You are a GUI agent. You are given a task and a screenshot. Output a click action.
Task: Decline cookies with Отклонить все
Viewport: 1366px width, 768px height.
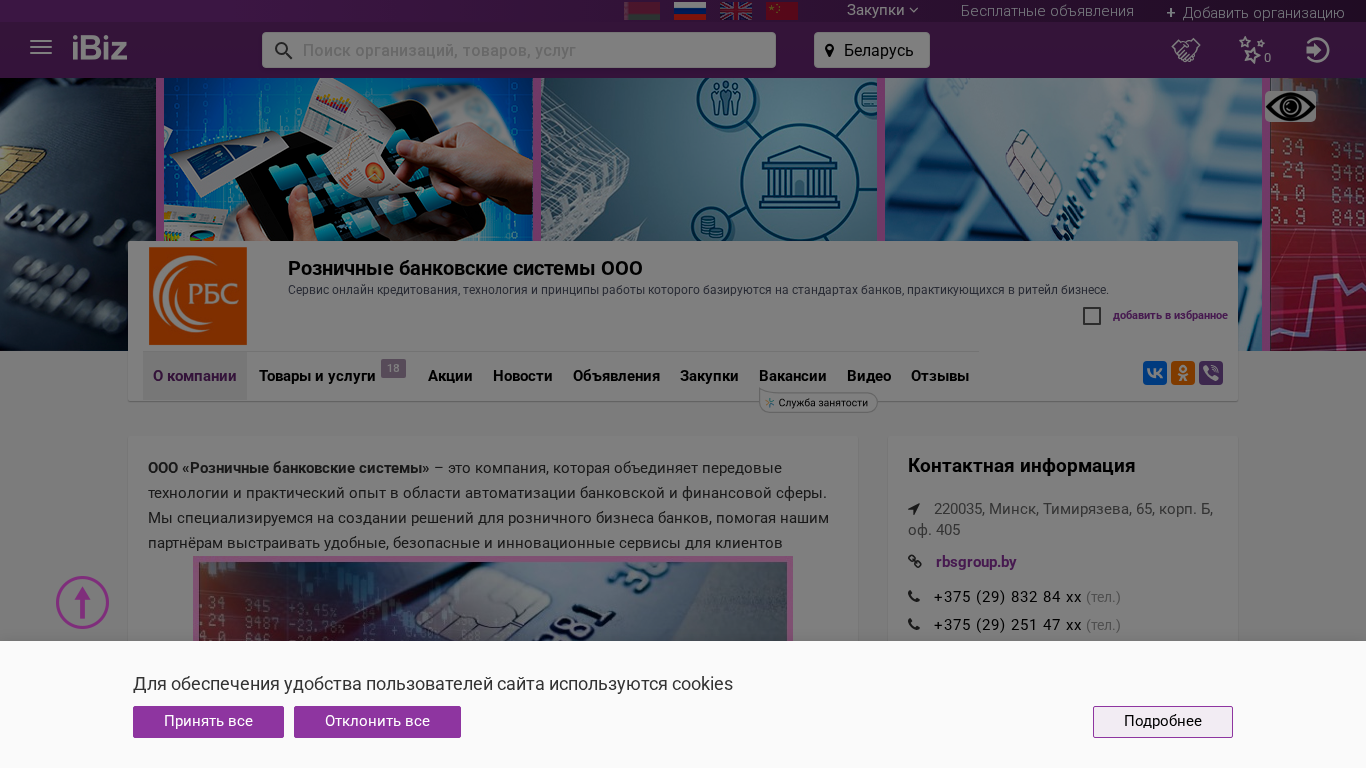[377, 722]
